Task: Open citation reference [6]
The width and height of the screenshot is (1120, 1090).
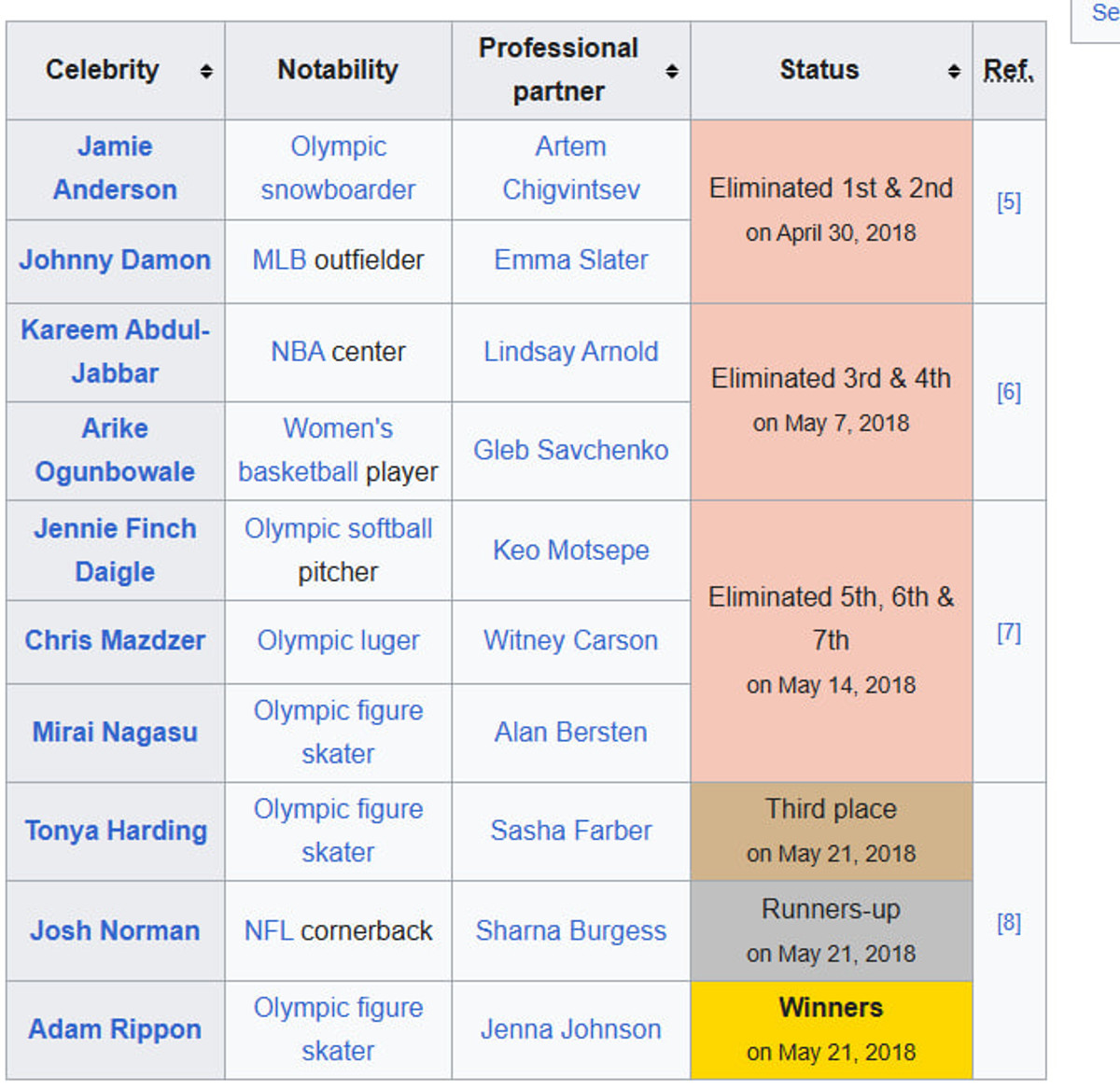Action: point(1008,392)
